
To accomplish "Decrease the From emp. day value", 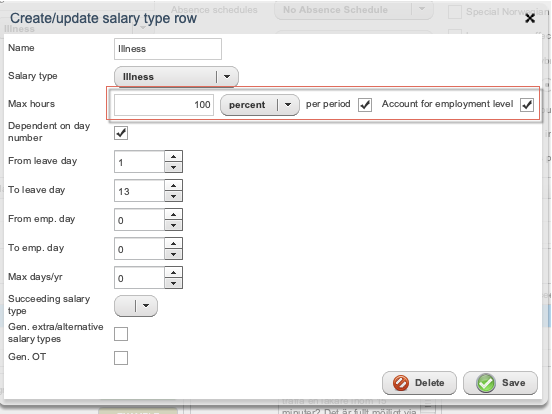I will (174, 225).
